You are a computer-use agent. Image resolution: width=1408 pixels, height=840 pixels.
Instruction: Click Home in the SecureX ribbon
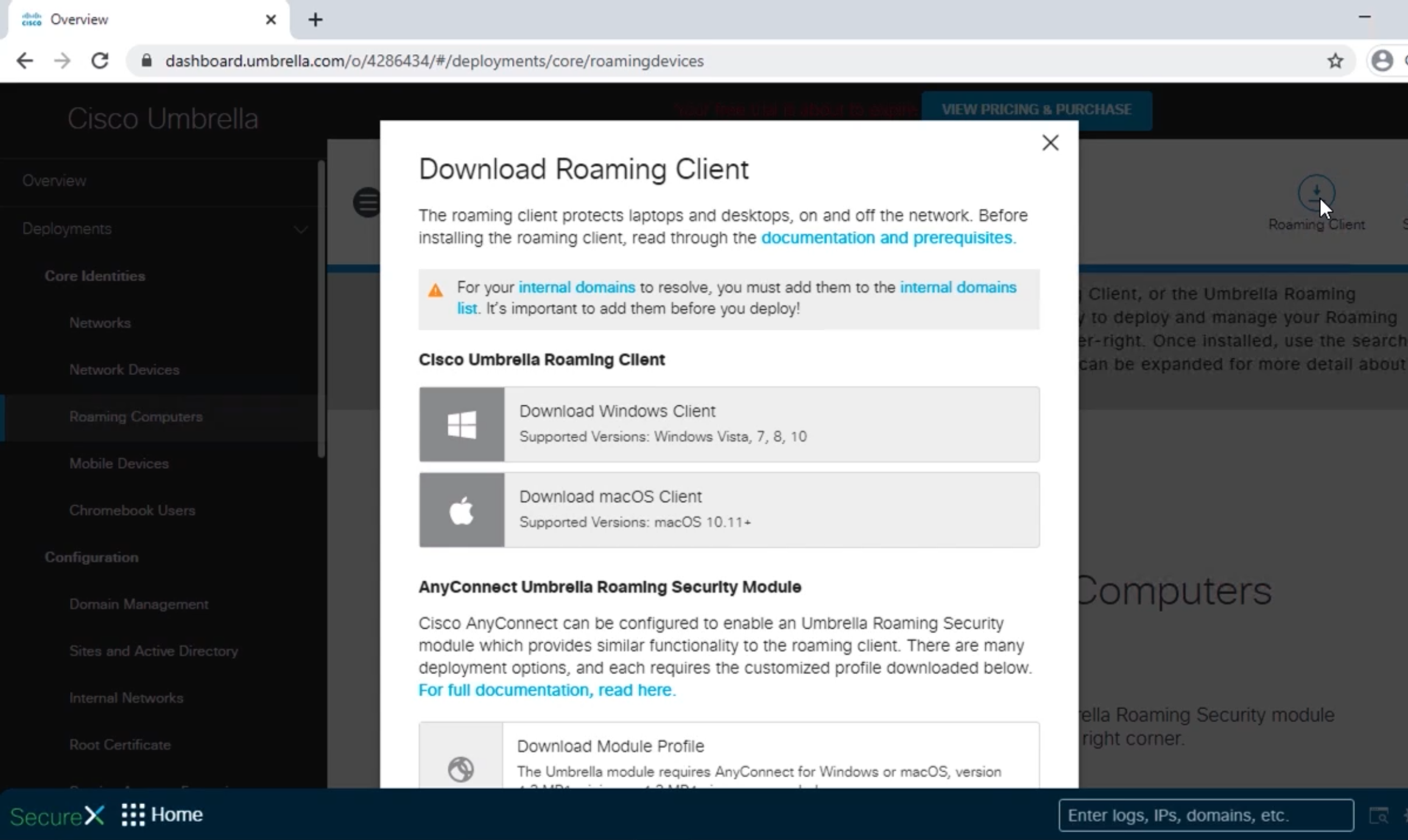point(177,815)
